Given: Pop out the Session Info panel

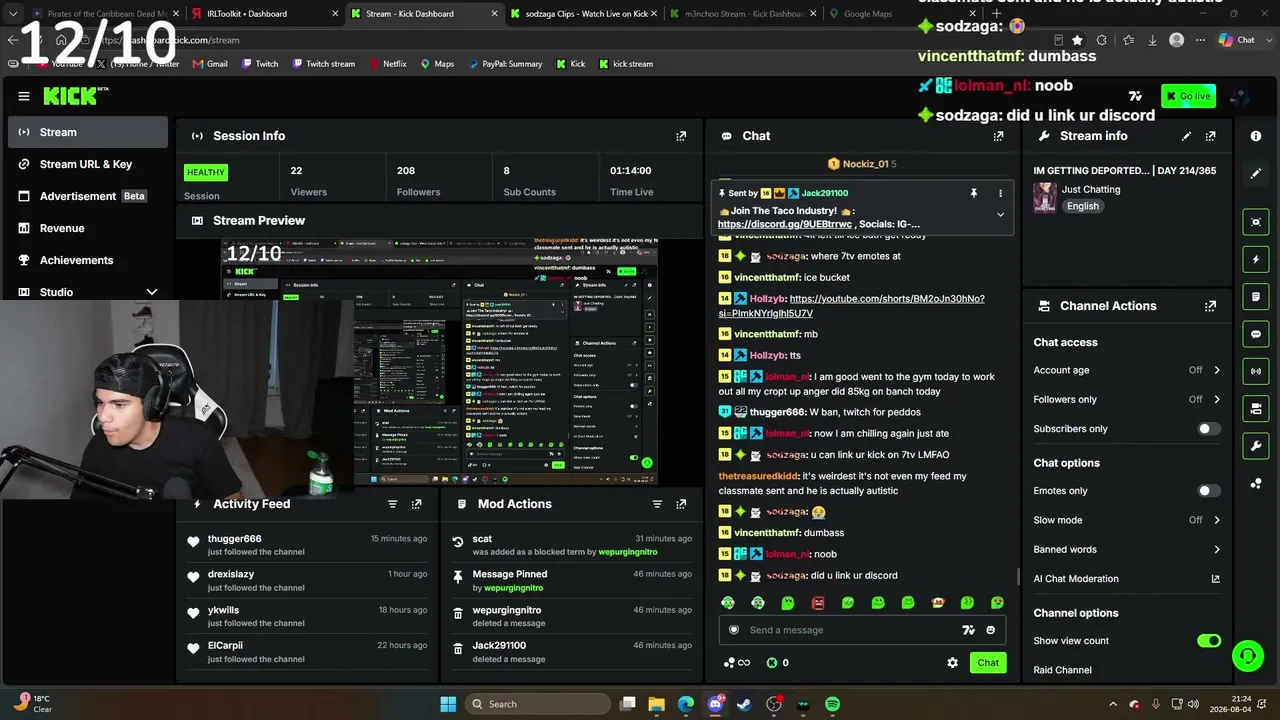Looking at the screenshot, I should click(x=681, y=136).
